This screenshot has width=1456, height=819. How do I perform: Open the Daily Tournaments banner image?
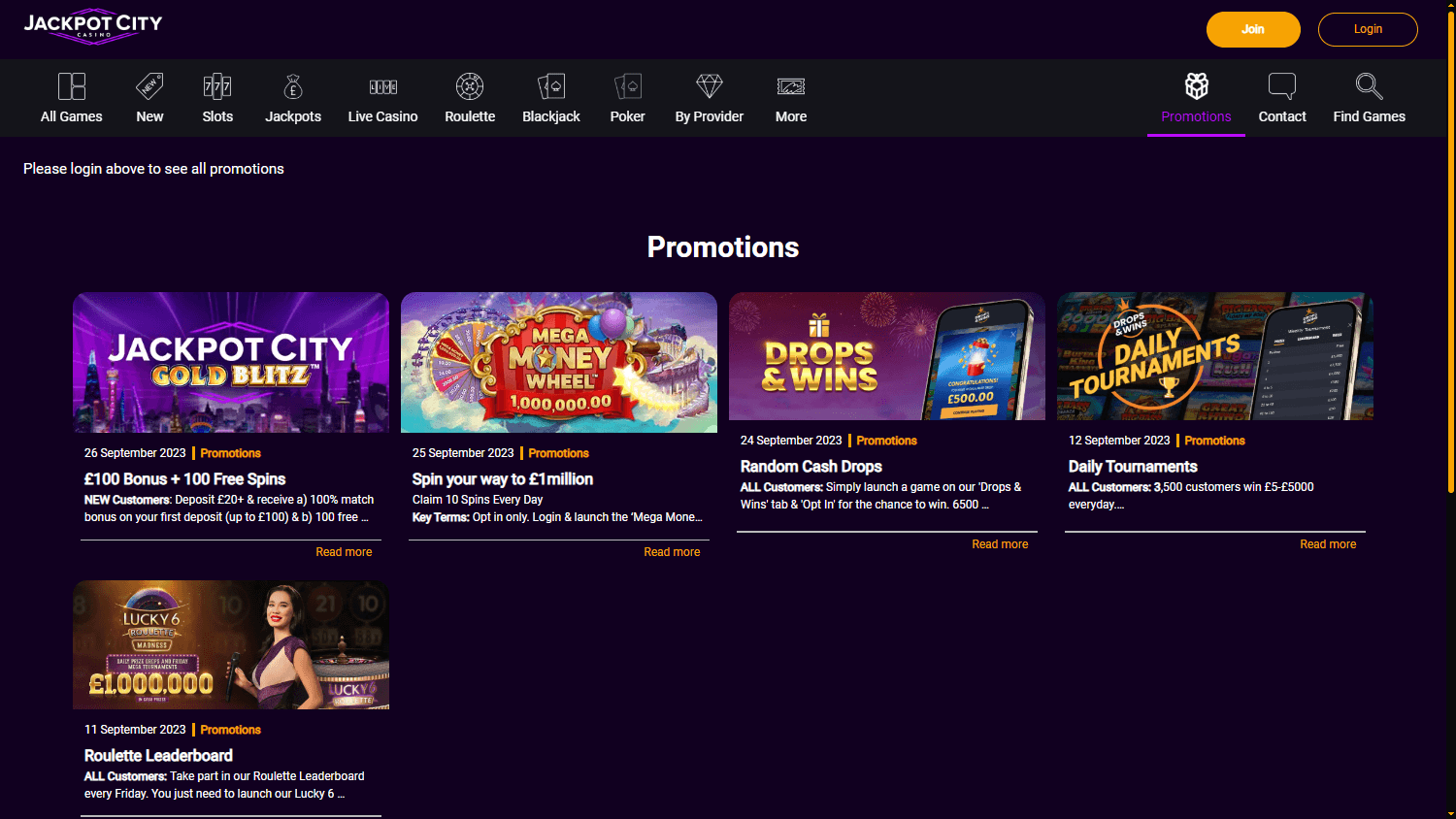(1215, 356)
